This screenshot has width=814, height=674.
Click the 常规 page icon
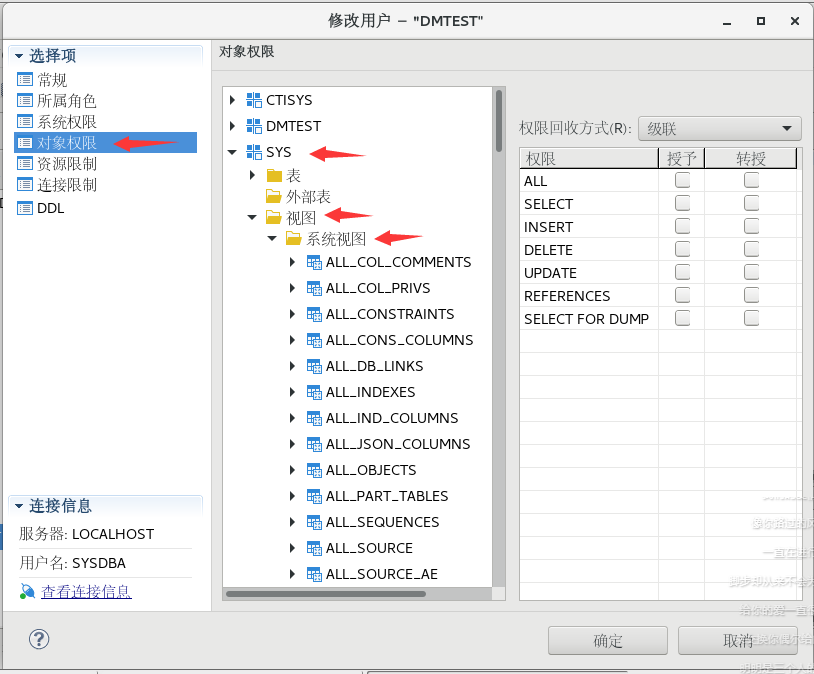(x=25, y=79)
